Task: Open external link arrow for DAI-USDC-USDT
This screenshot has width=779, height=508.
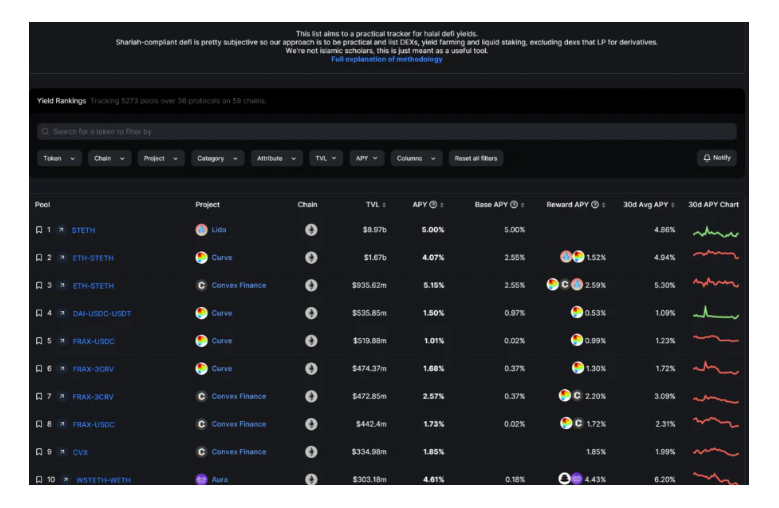Action: pos(62,313)
